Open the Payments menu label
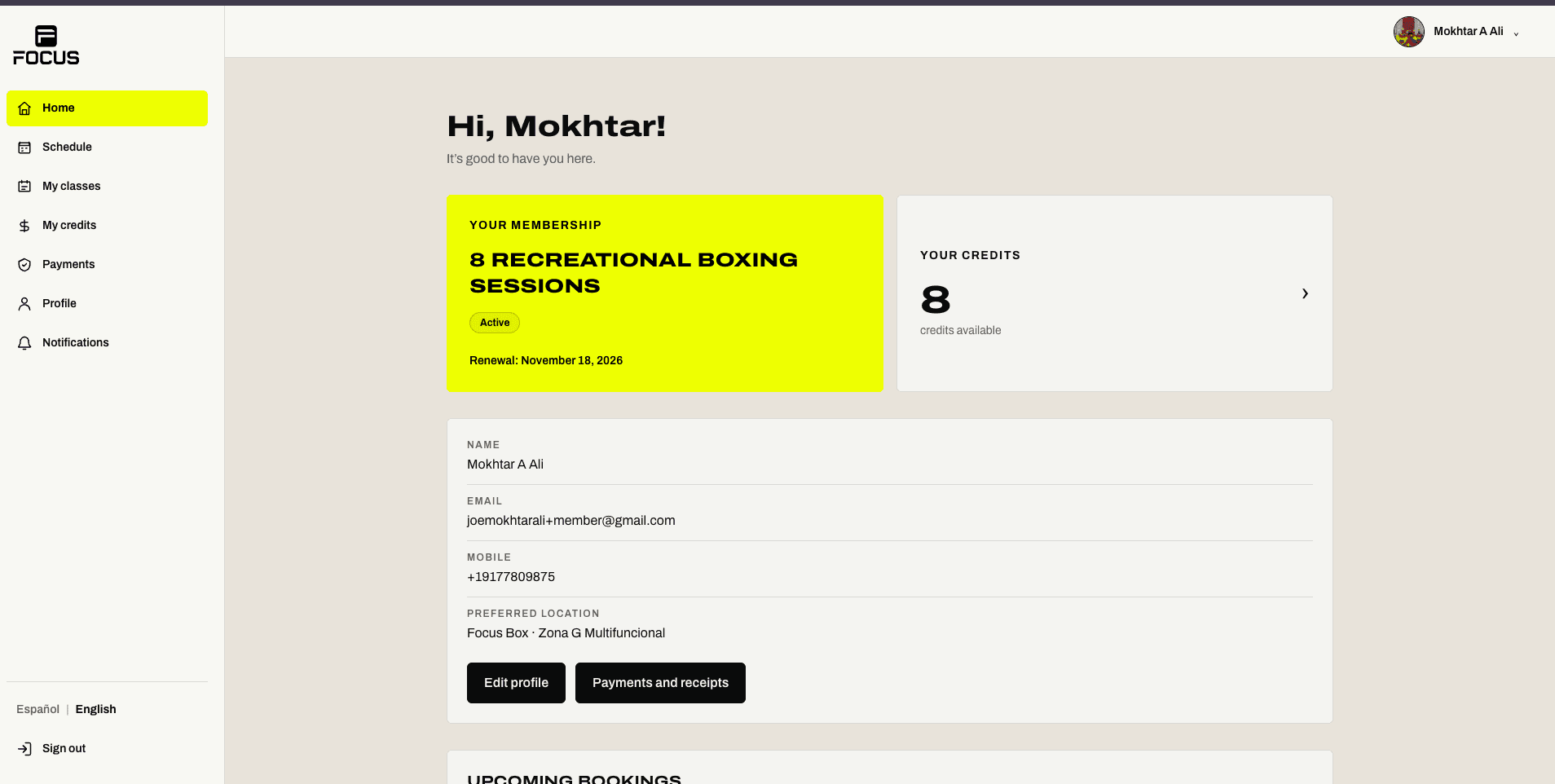The image size is (1555, 784). point(68,264)
